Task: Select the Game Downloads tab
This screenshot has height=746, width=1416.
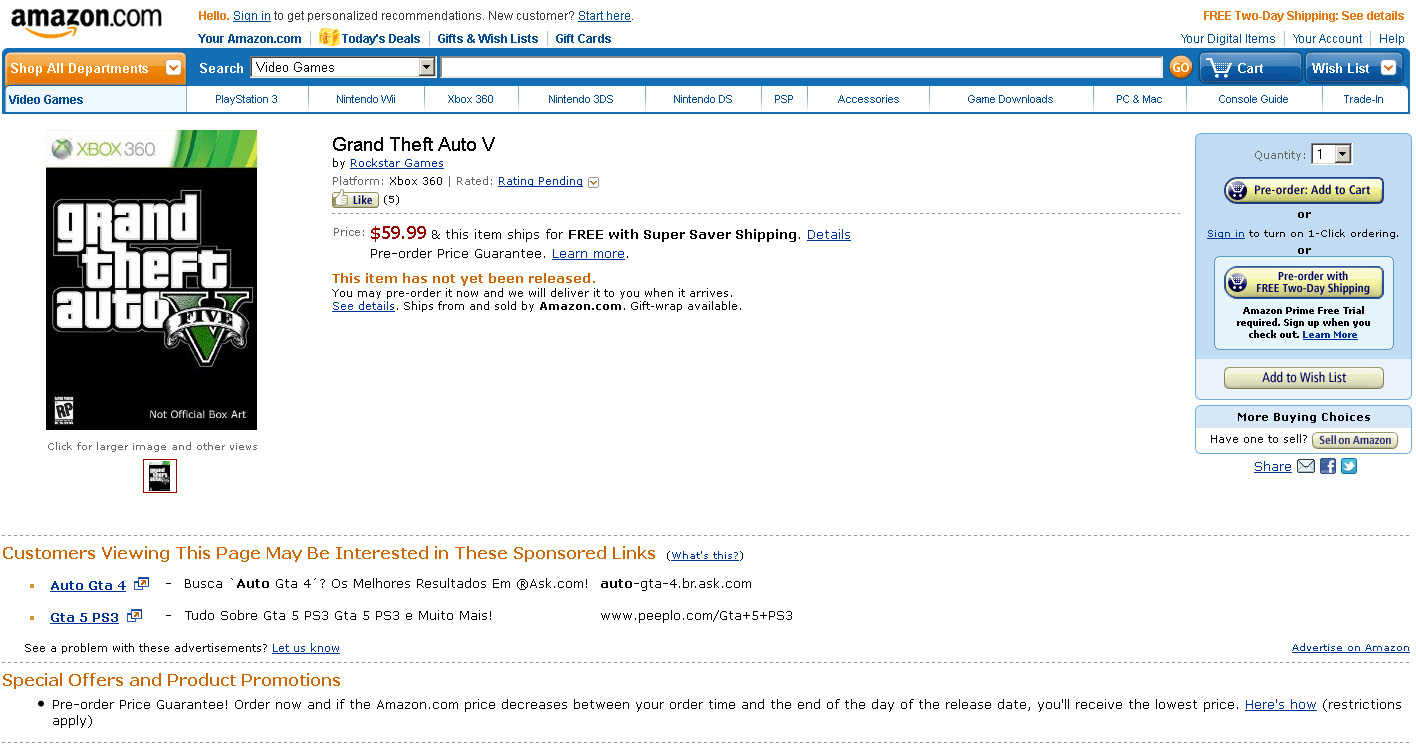Action: tap(1009, 99)
